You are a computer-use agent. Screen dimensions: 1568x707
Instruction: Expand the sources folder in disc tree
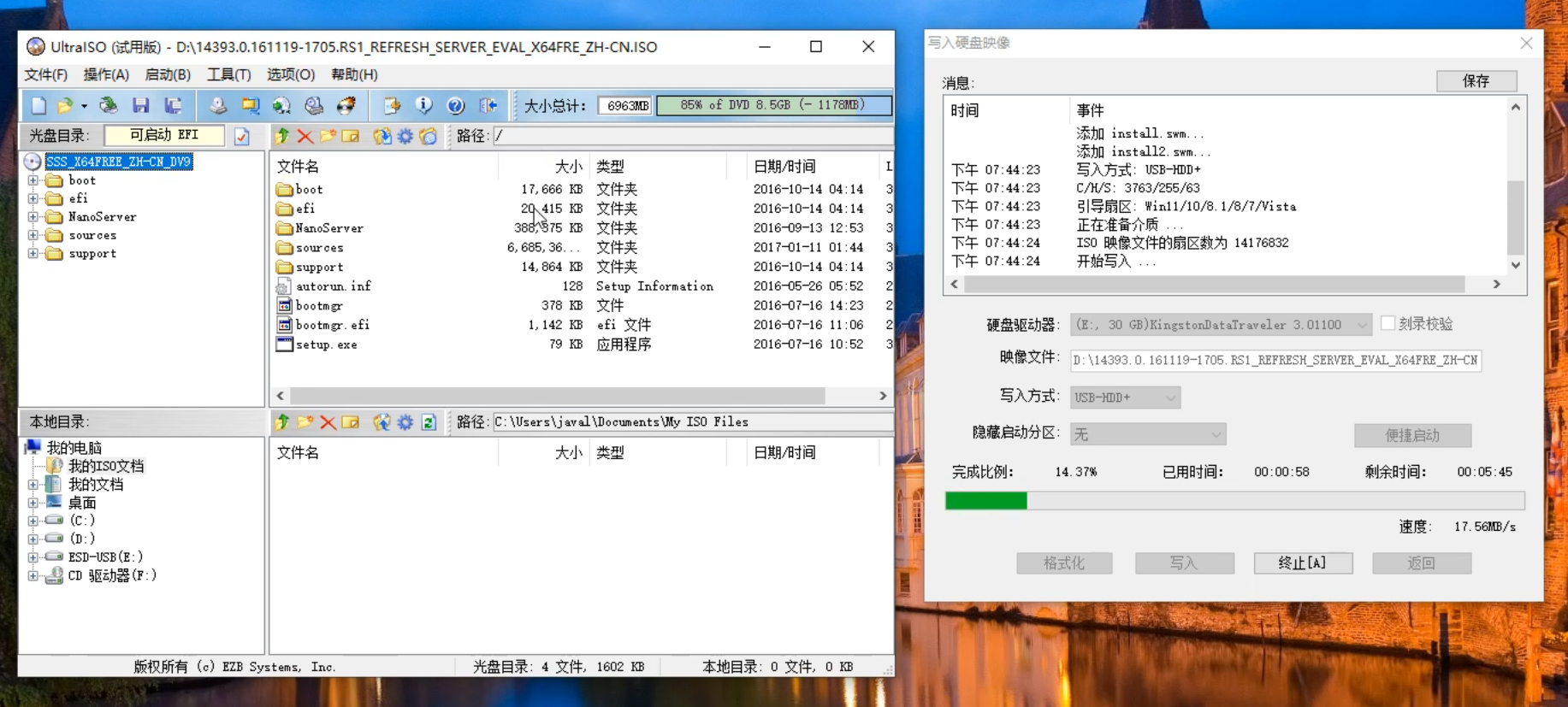click(x=33, y=235)
